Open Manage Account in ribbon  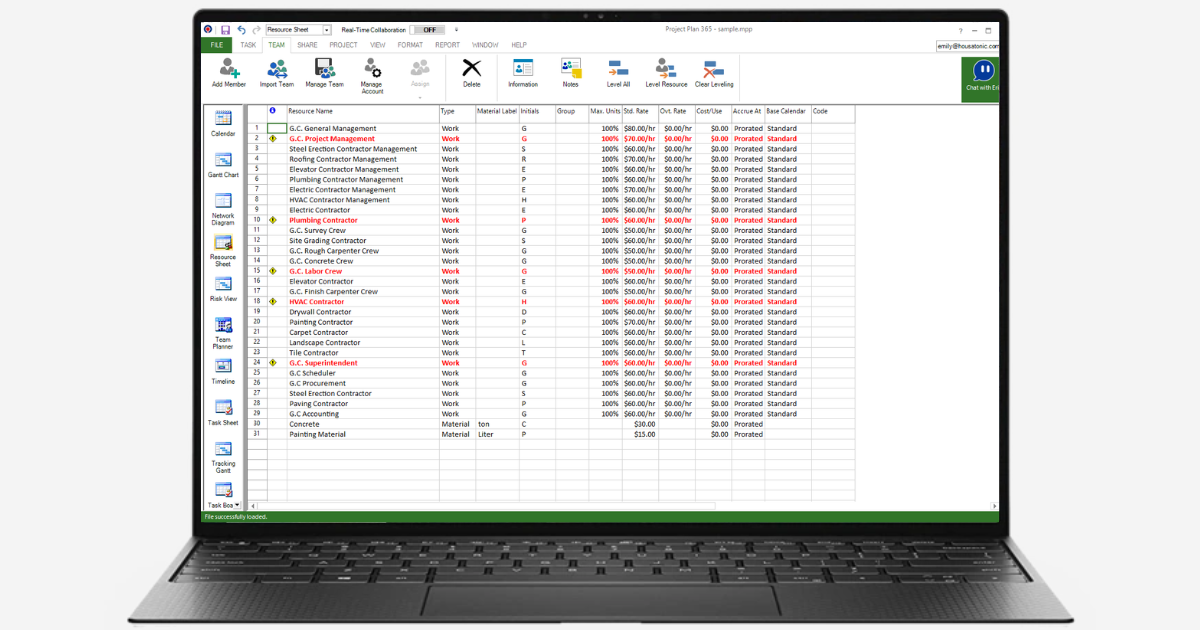[372, 68]
